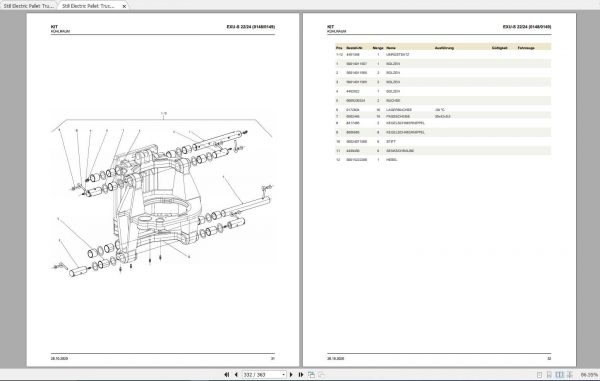Click the Pos column header
The height and width of the screenshot is (381, 600).
coord(339,48)
